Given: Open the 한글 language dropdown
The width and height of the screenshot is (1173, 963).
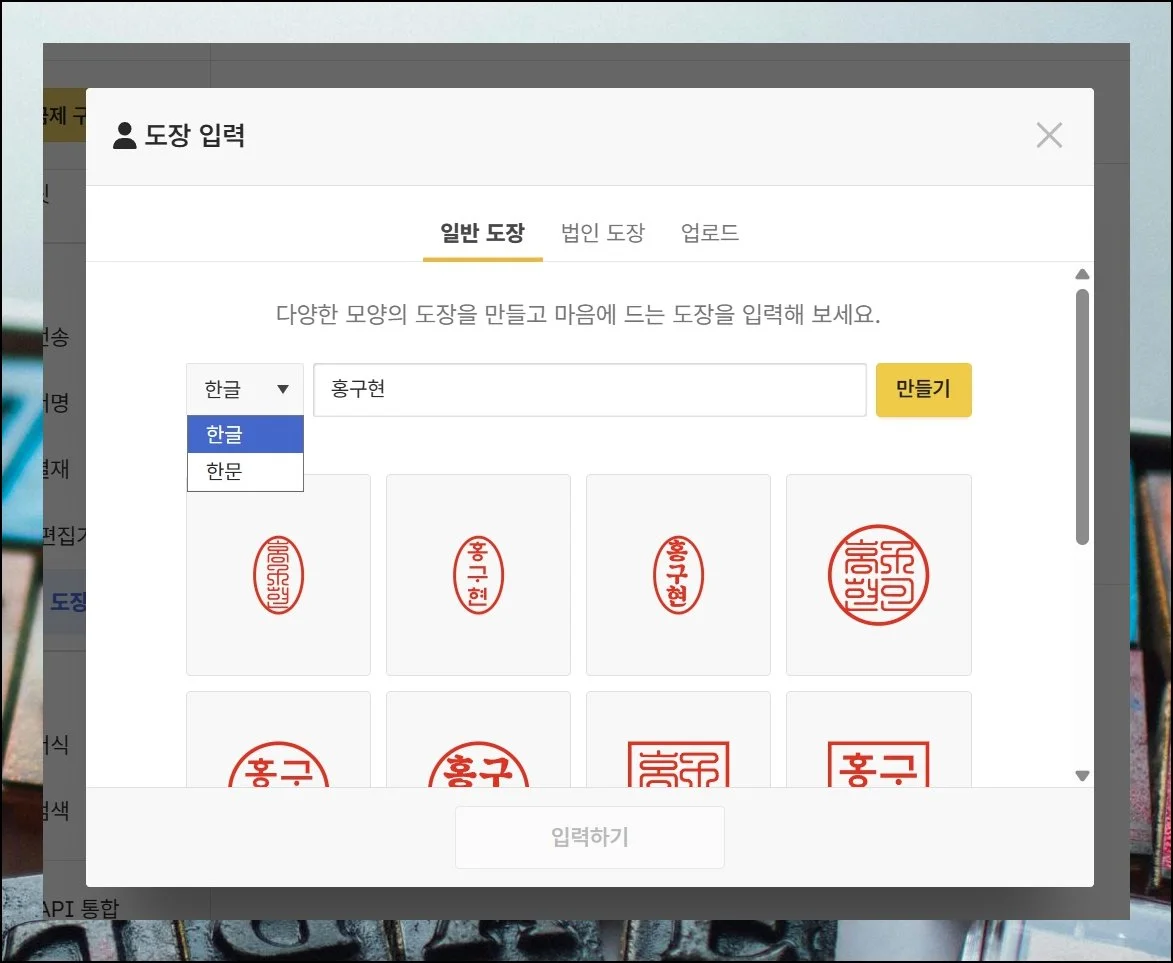Looking at the screenshot, I should click(x=245, y=389).
